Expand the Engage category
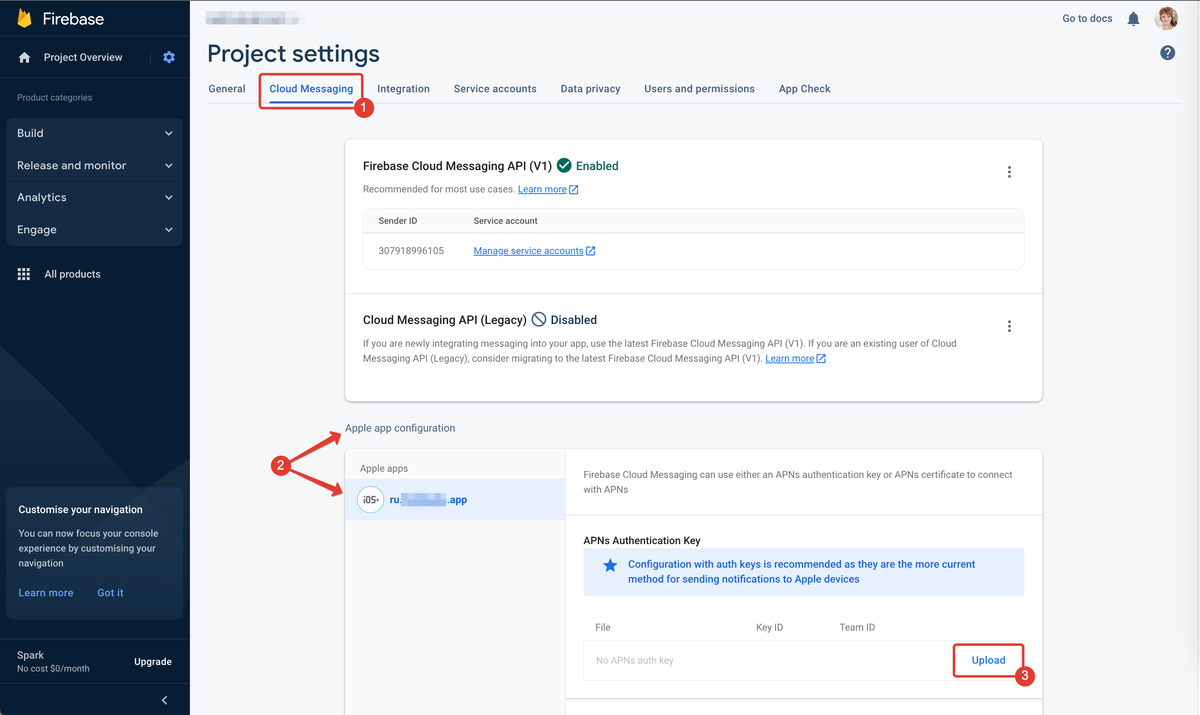 94,230
